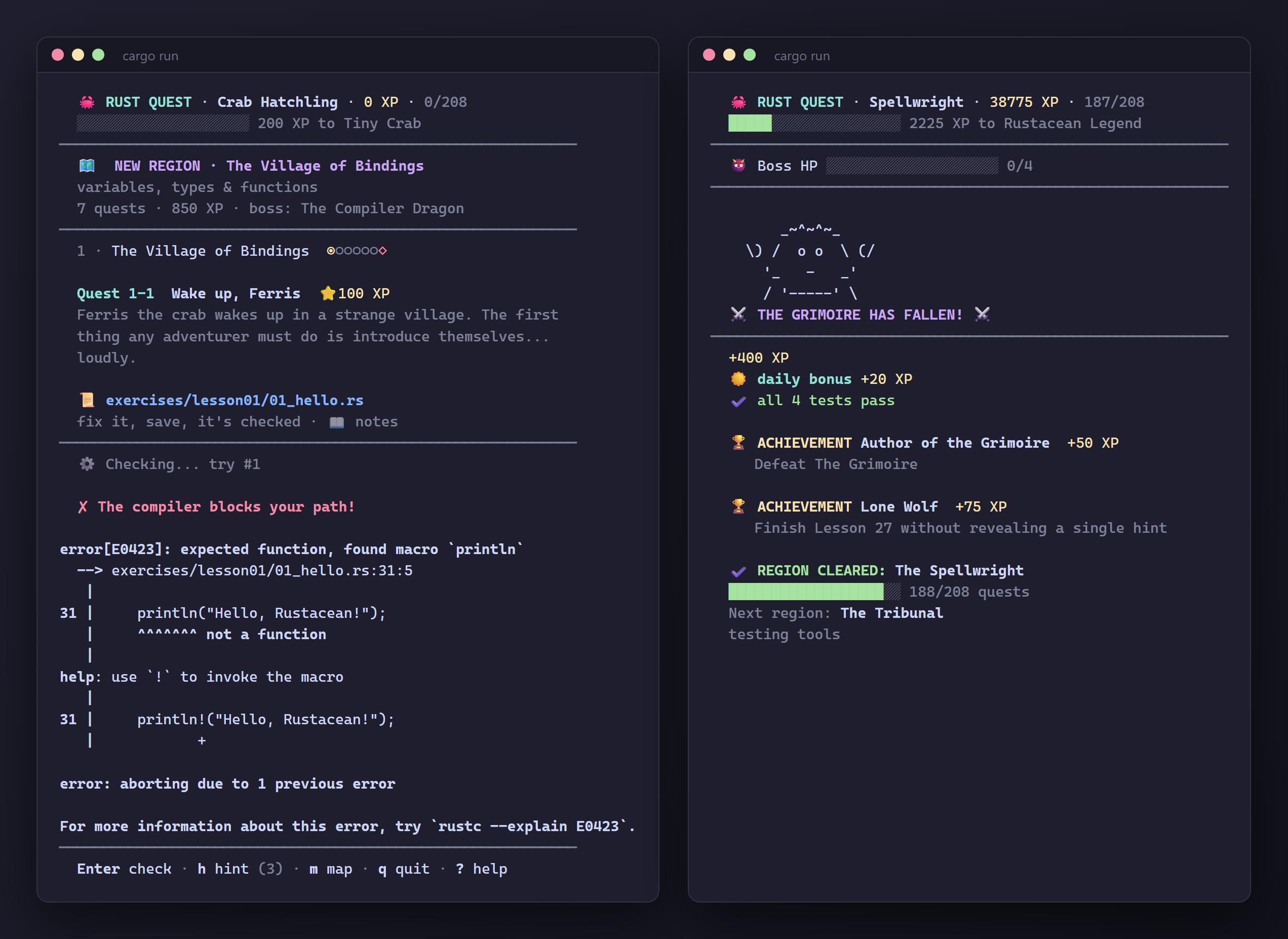1288x939 pixels.
Task: Click 'cargo run' title in the left window
Action: (150, 56)
